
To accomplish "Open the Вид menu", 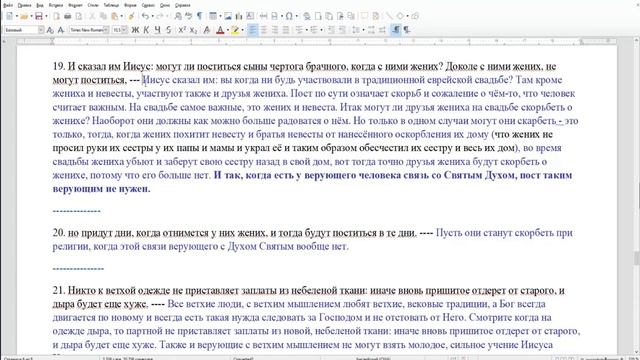I will (x=40, y=5).
